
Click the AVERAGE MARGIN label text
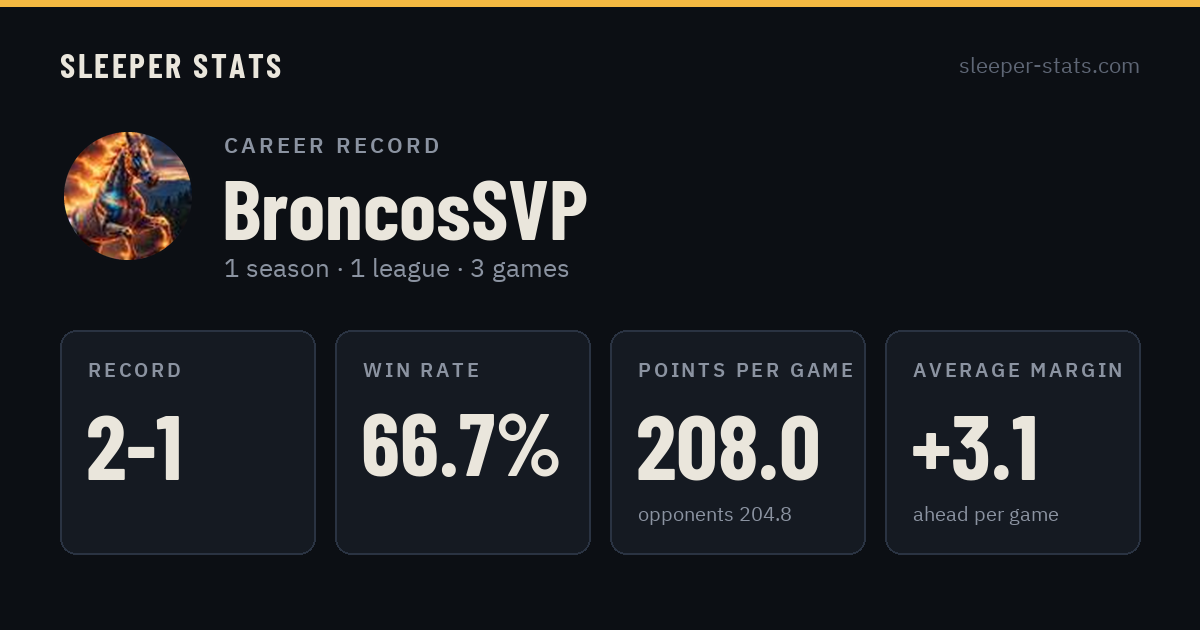coord(1018,370)
